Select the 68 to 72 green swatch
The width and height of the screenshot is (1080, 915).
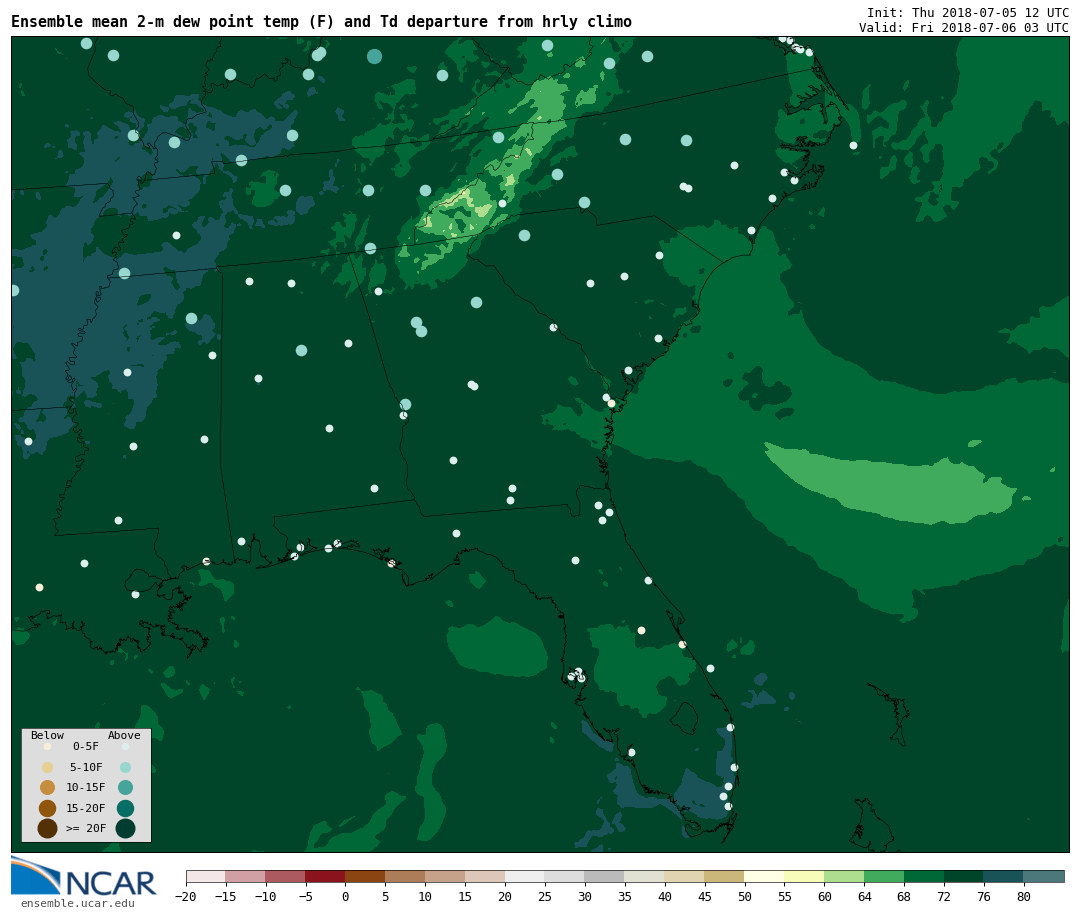924,876
